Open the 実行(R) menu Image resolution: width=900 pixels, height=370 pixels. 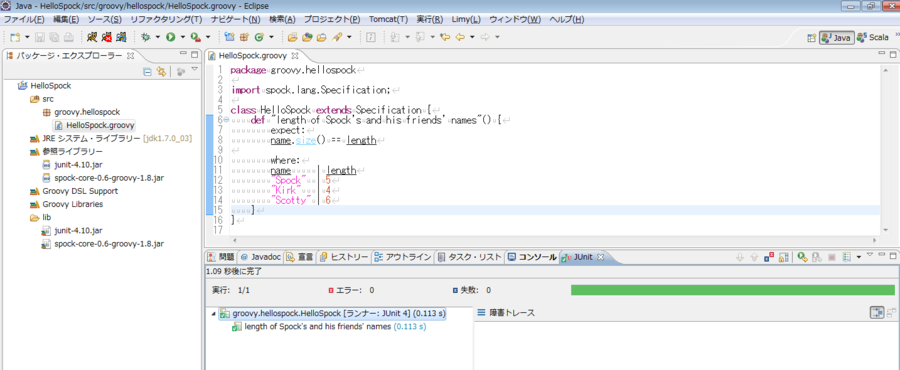[x=429, y=20]
